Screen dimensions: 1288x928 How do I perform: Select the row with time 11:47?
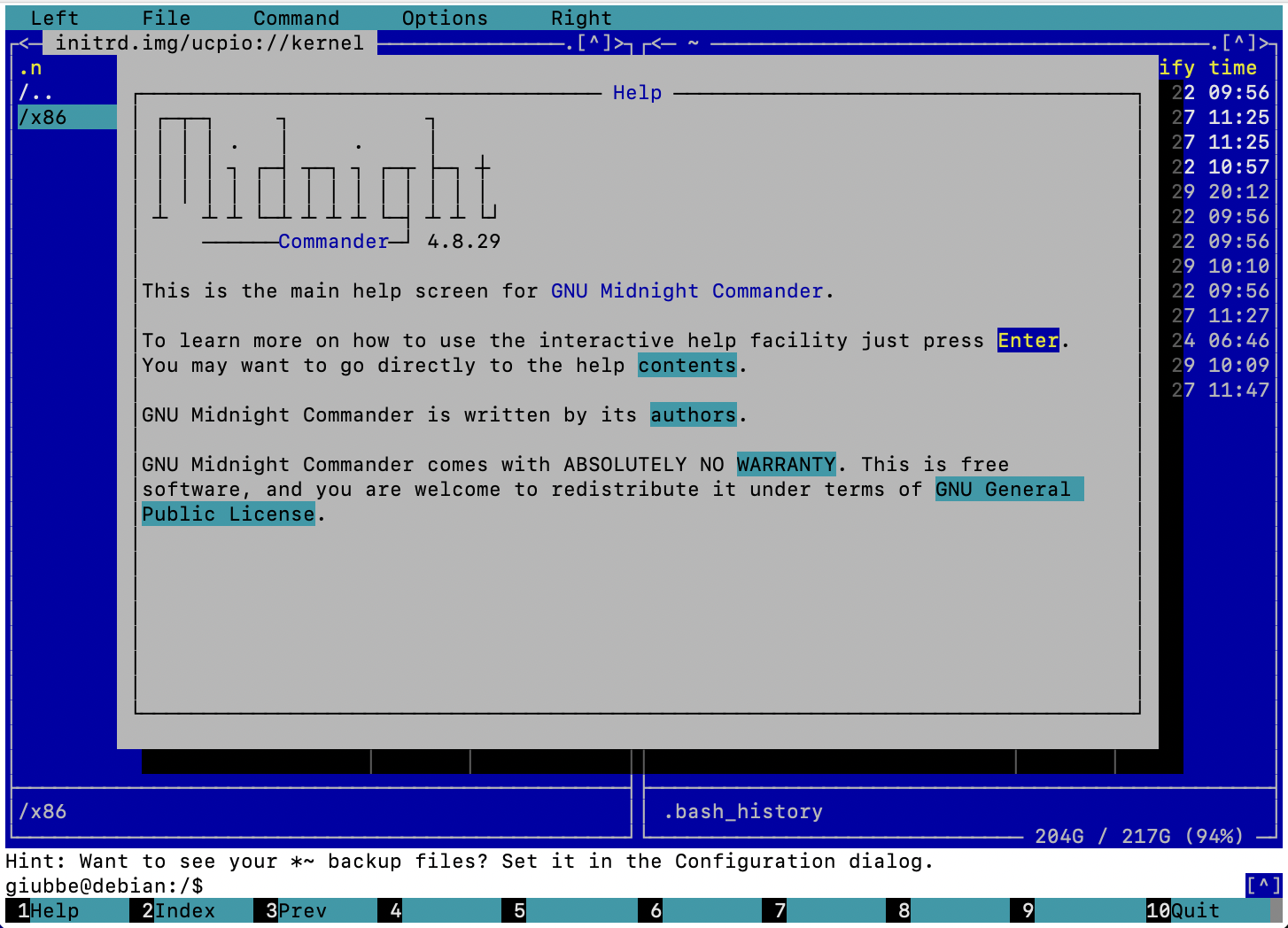coord(1220,390)
